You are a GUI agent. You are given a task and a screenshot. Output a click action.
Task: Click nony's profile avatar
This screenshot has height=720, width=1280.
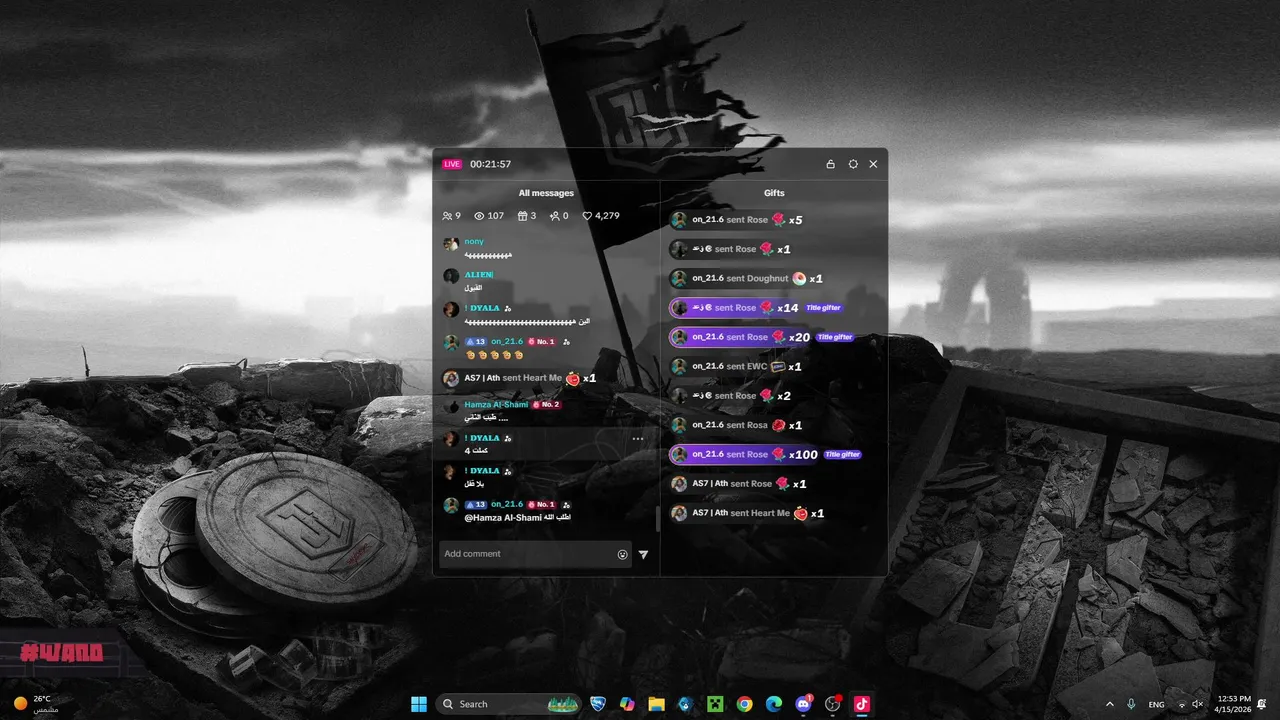click(x=451, y=244)
